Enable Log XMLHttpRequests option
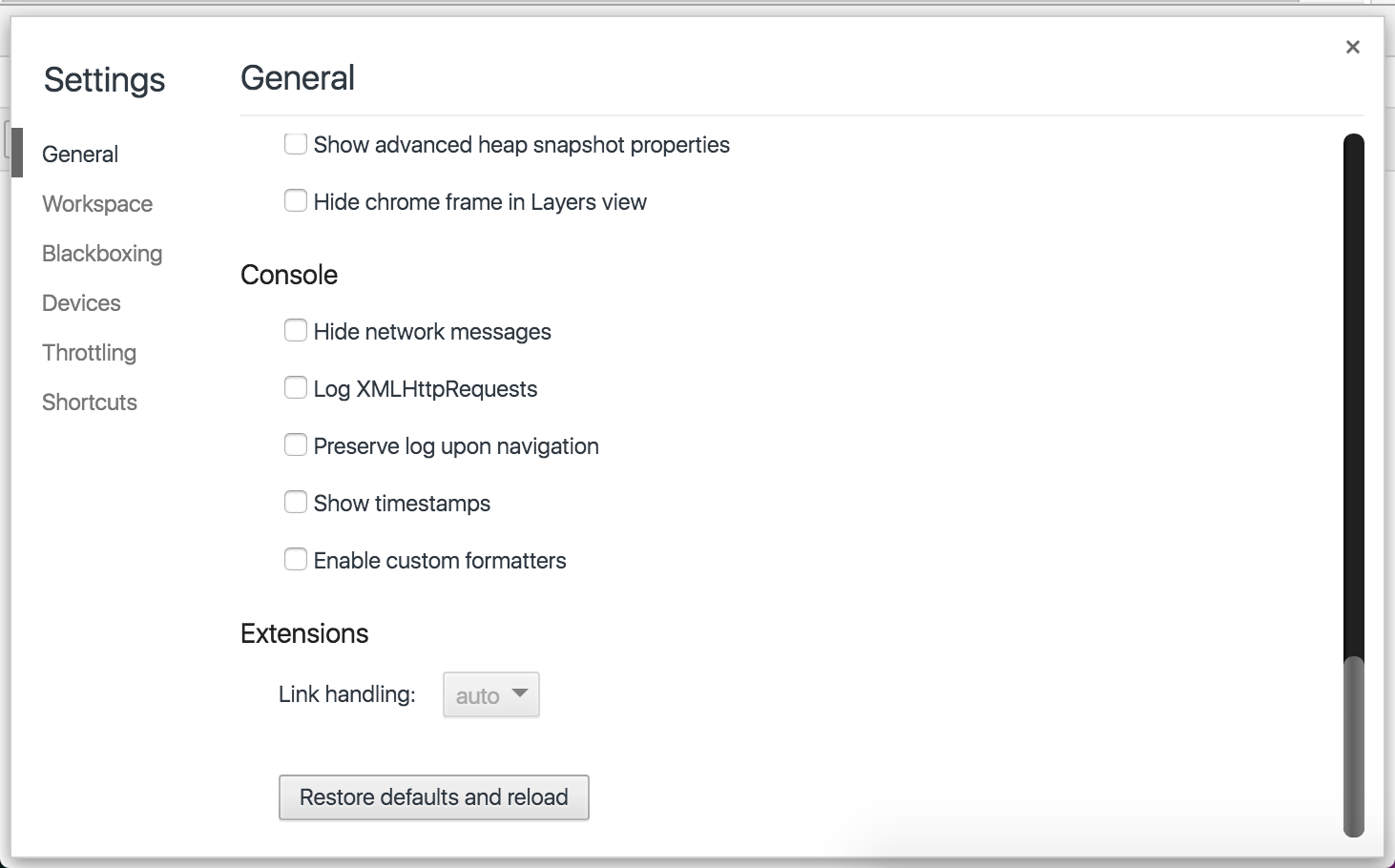1395x868 pixels. (x=296, y=388)
